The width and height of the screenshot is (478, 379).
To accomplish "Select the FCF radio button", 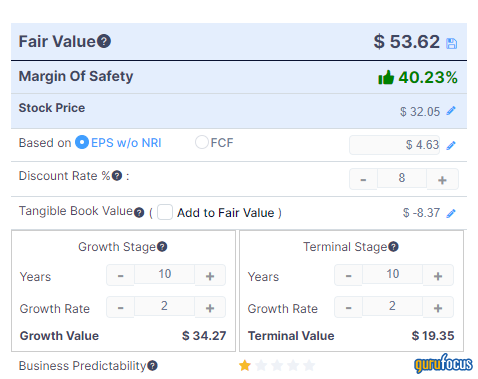I will pos(202,142).
